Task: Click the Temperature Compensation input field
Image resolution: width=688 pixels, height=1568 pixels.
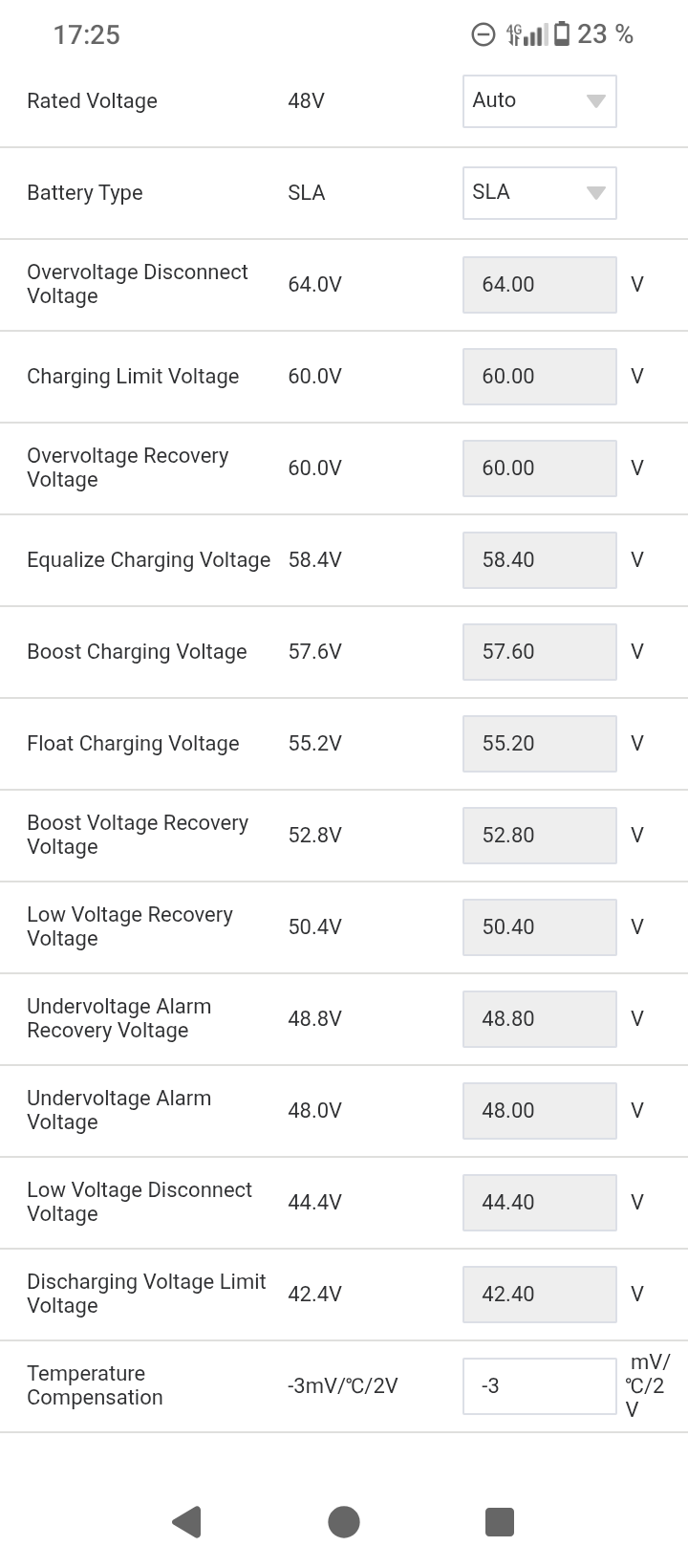Action: (540, 1386)
